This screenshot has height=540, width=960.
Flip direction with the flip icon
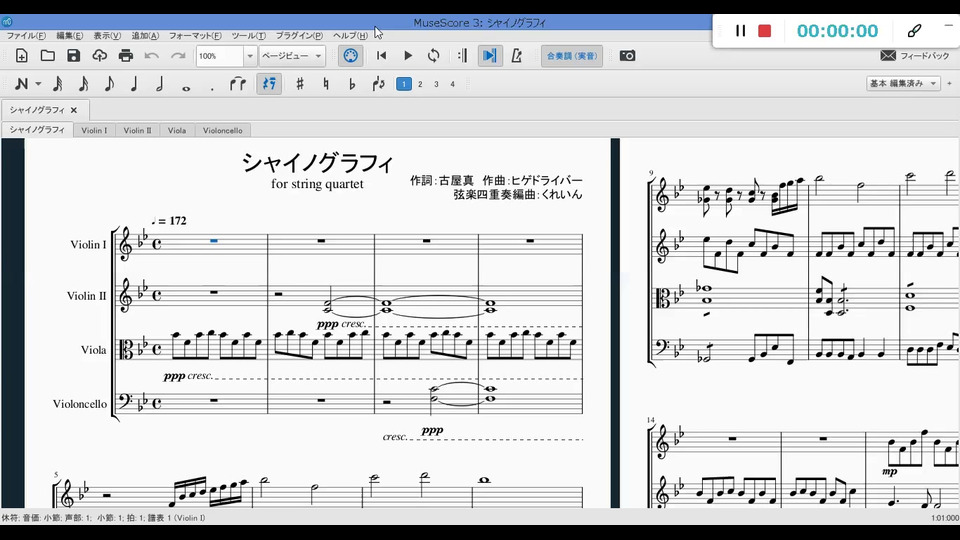(378, 84)
